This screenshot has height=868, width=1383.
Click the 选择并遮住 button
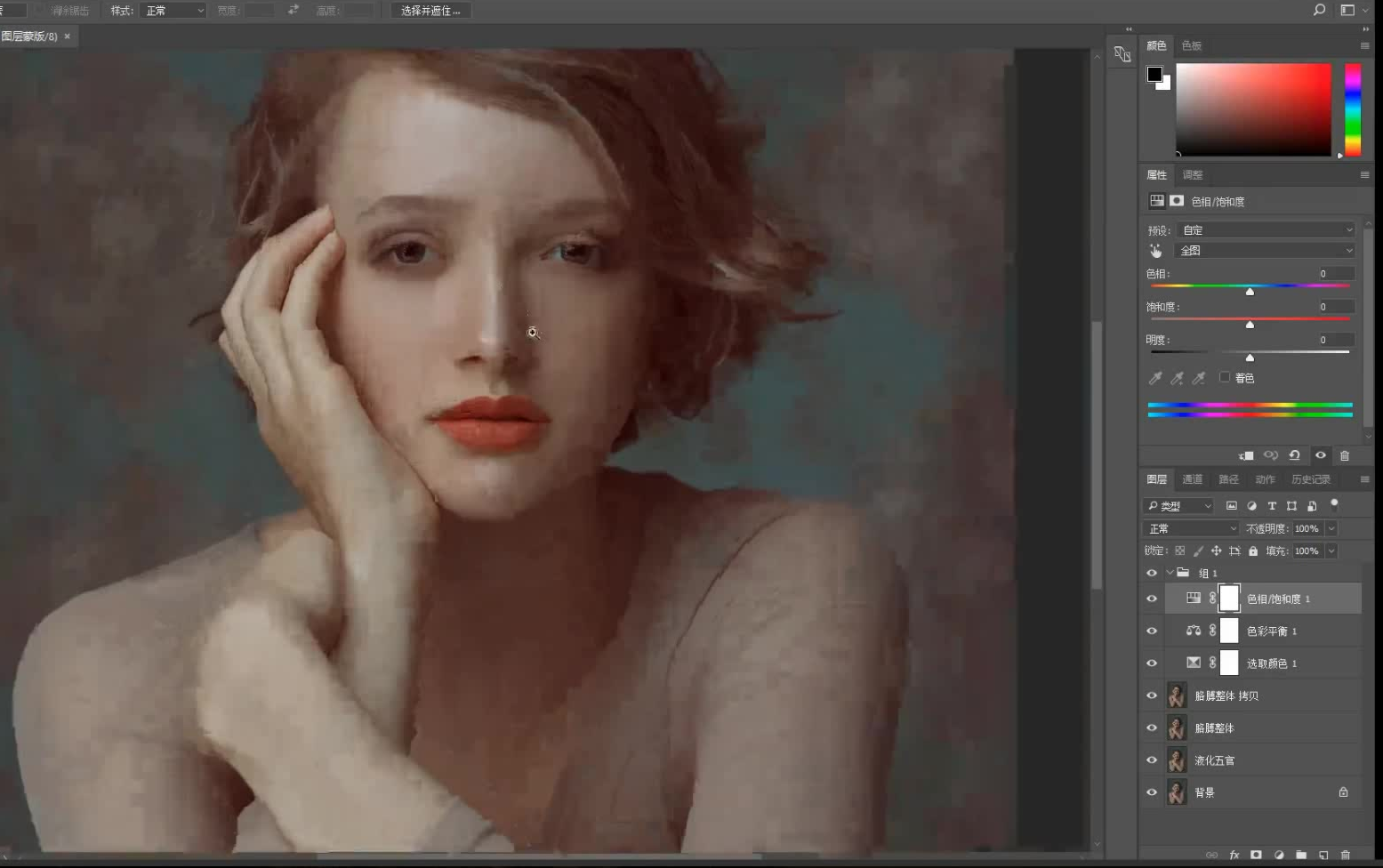[431, 11]
